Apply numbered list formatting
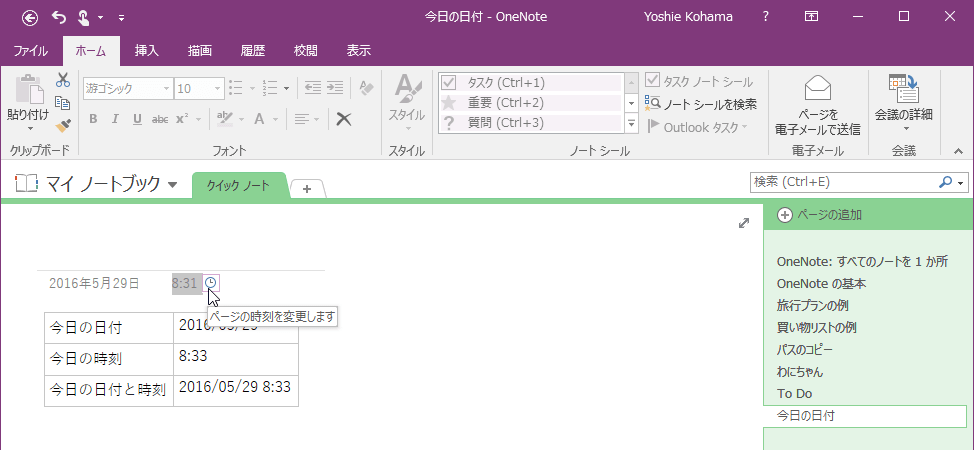 pyautogui.click(x=270, y=88)
